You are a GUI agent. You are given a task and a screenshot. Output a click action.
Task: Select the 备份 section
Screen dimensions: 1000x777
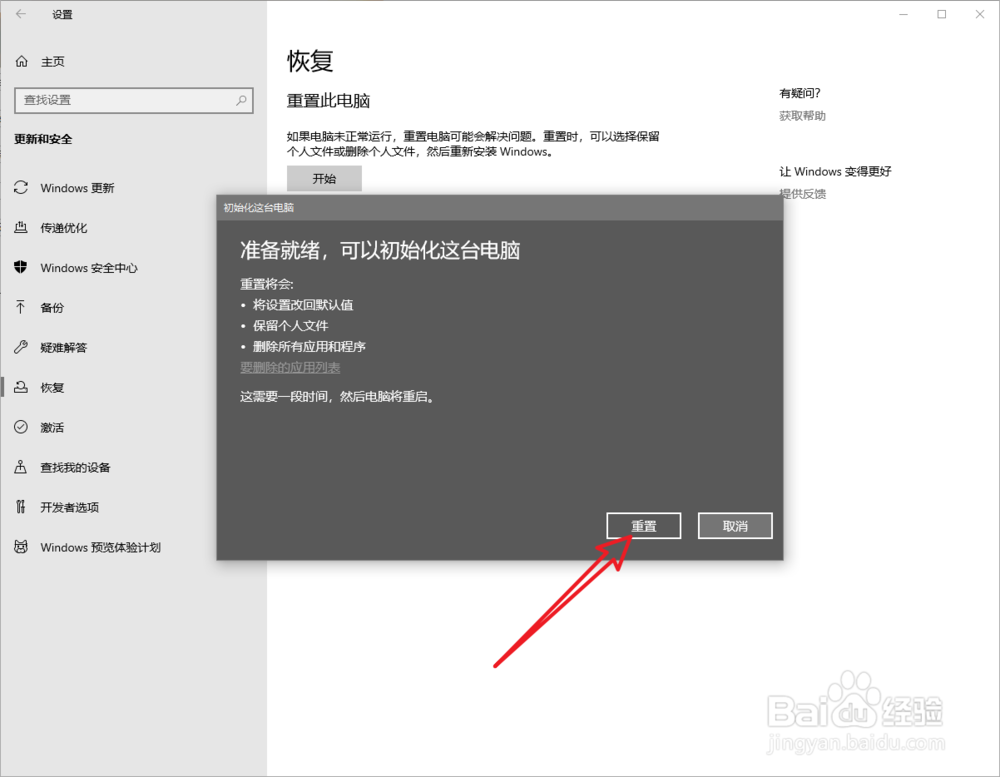point(52,307)
